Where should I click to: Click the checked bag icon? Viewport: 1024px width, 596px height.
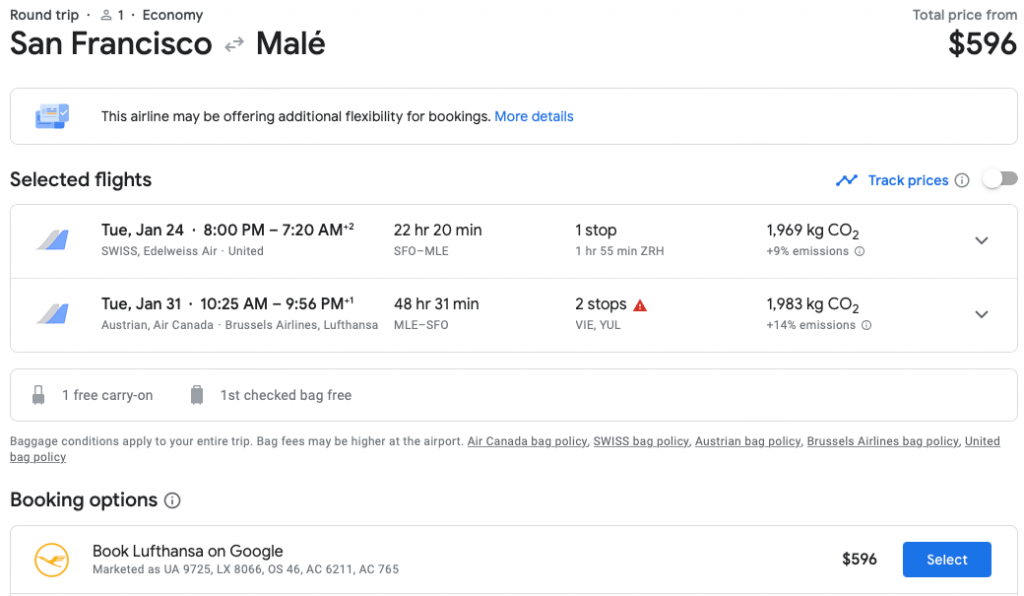click(x=197, y=395)
